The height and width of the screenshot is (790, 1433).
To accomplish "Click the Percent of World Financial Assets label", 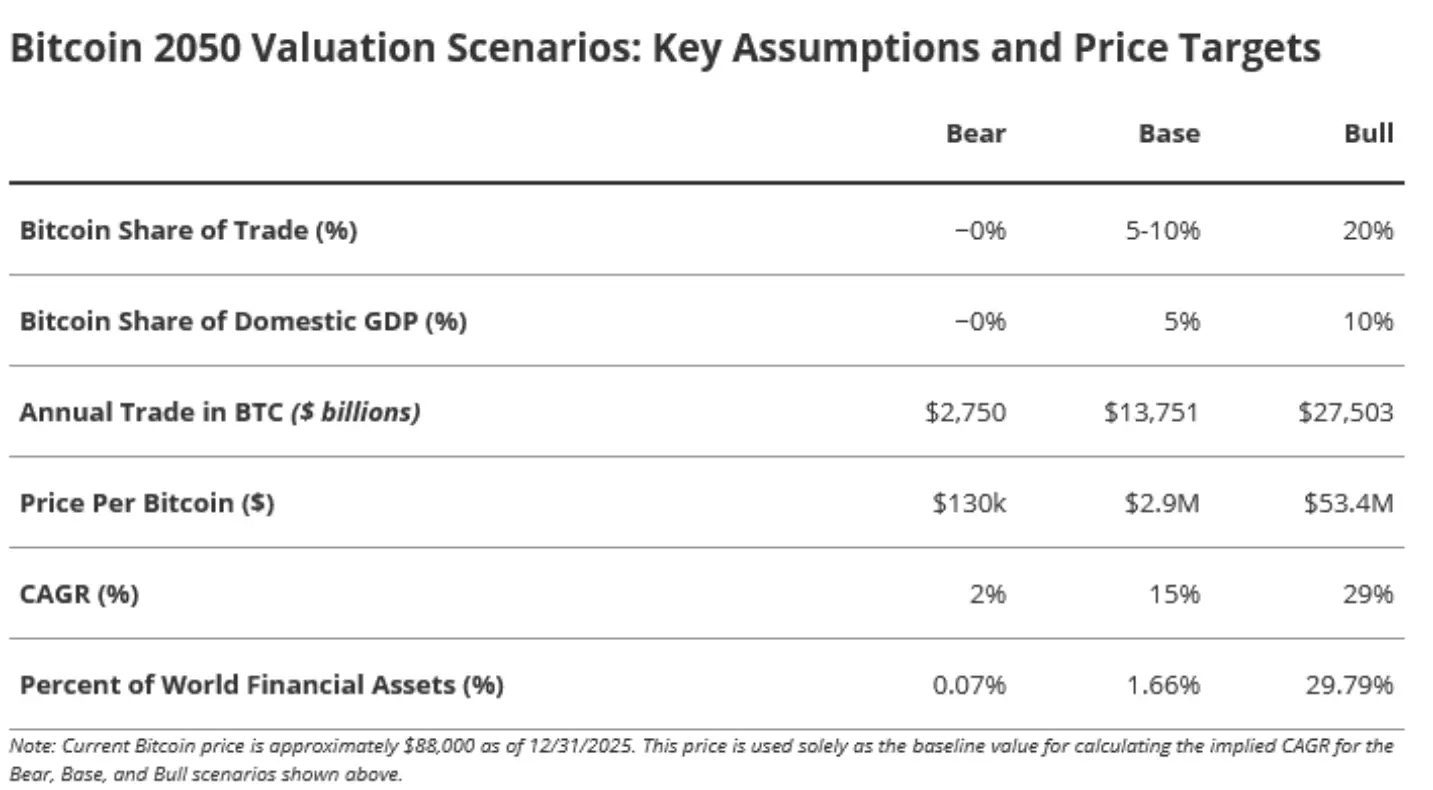I will [262, 685].
